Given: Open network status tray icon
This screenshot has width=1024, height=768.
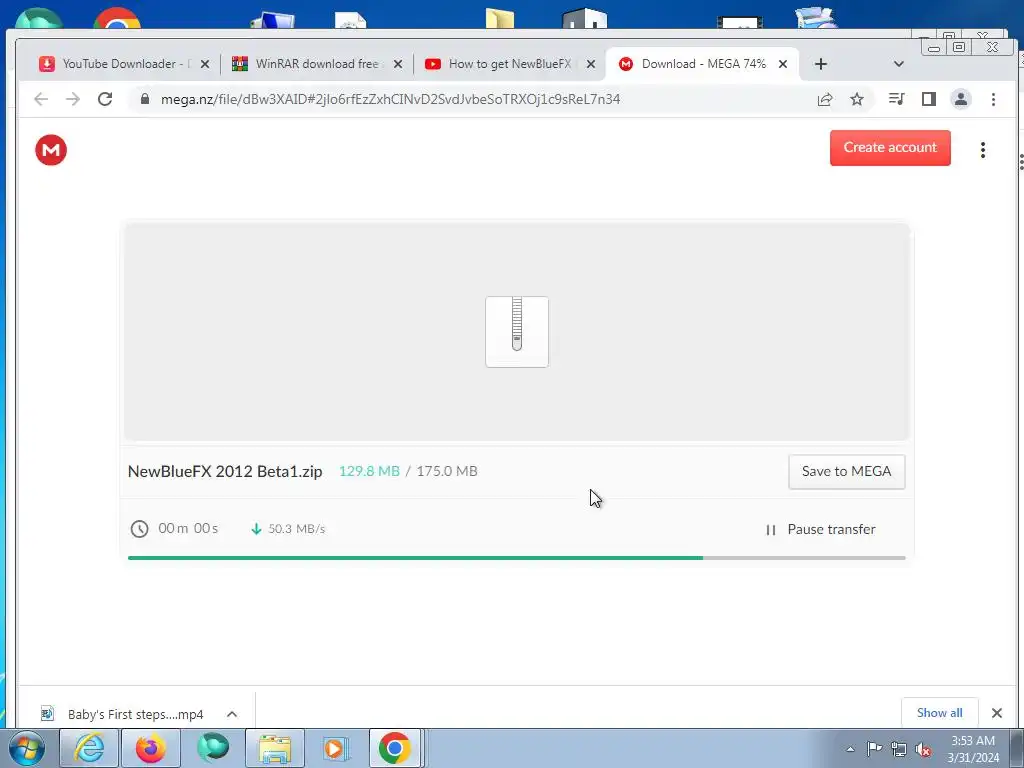Looking at the screenshot, I should pyautogui.click(x=899, y=749).
